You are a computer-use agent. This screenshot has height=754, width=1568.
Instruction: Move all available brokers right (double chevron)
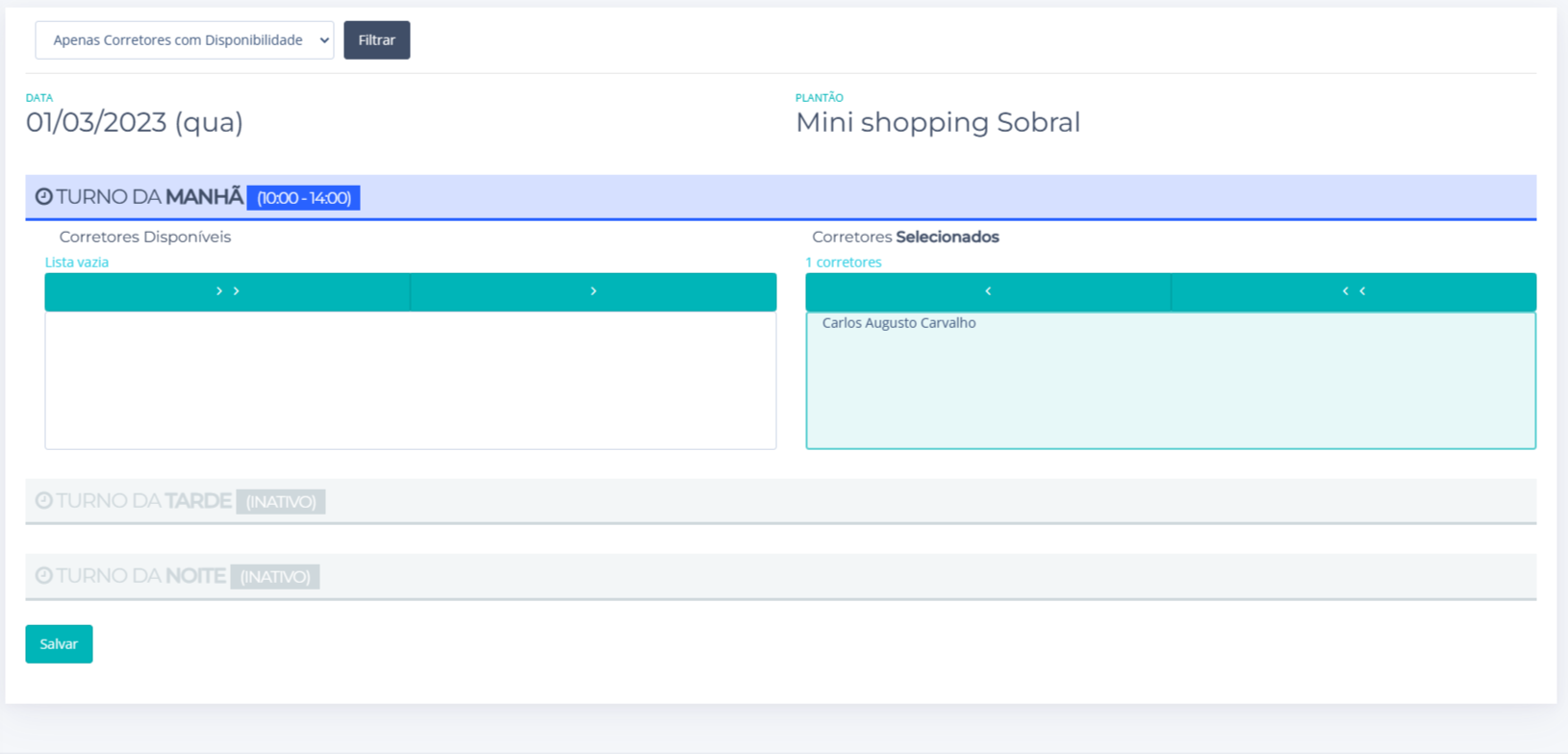click(228, 291)
